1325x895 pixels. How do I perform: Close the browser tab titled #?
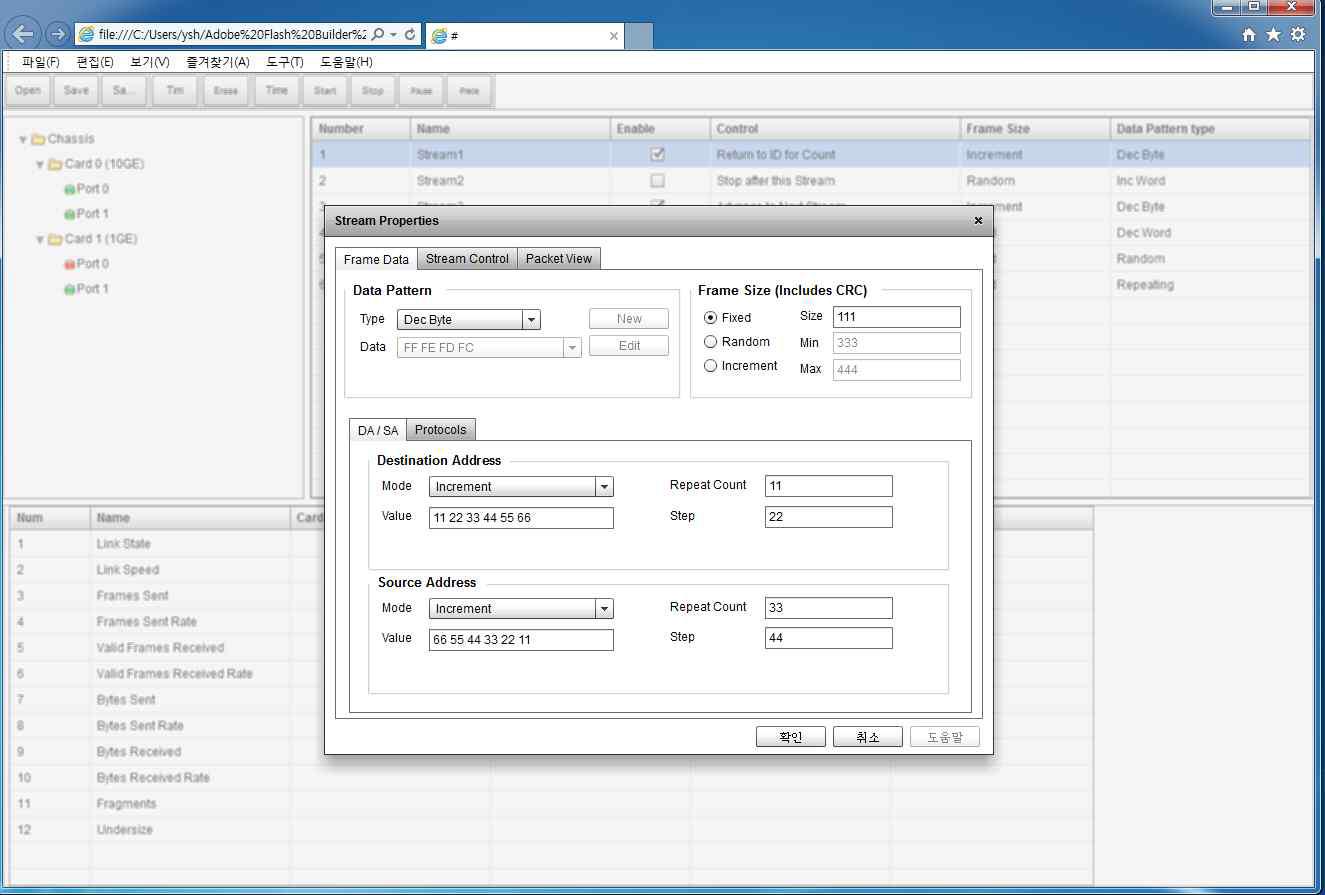click(614, 36)
